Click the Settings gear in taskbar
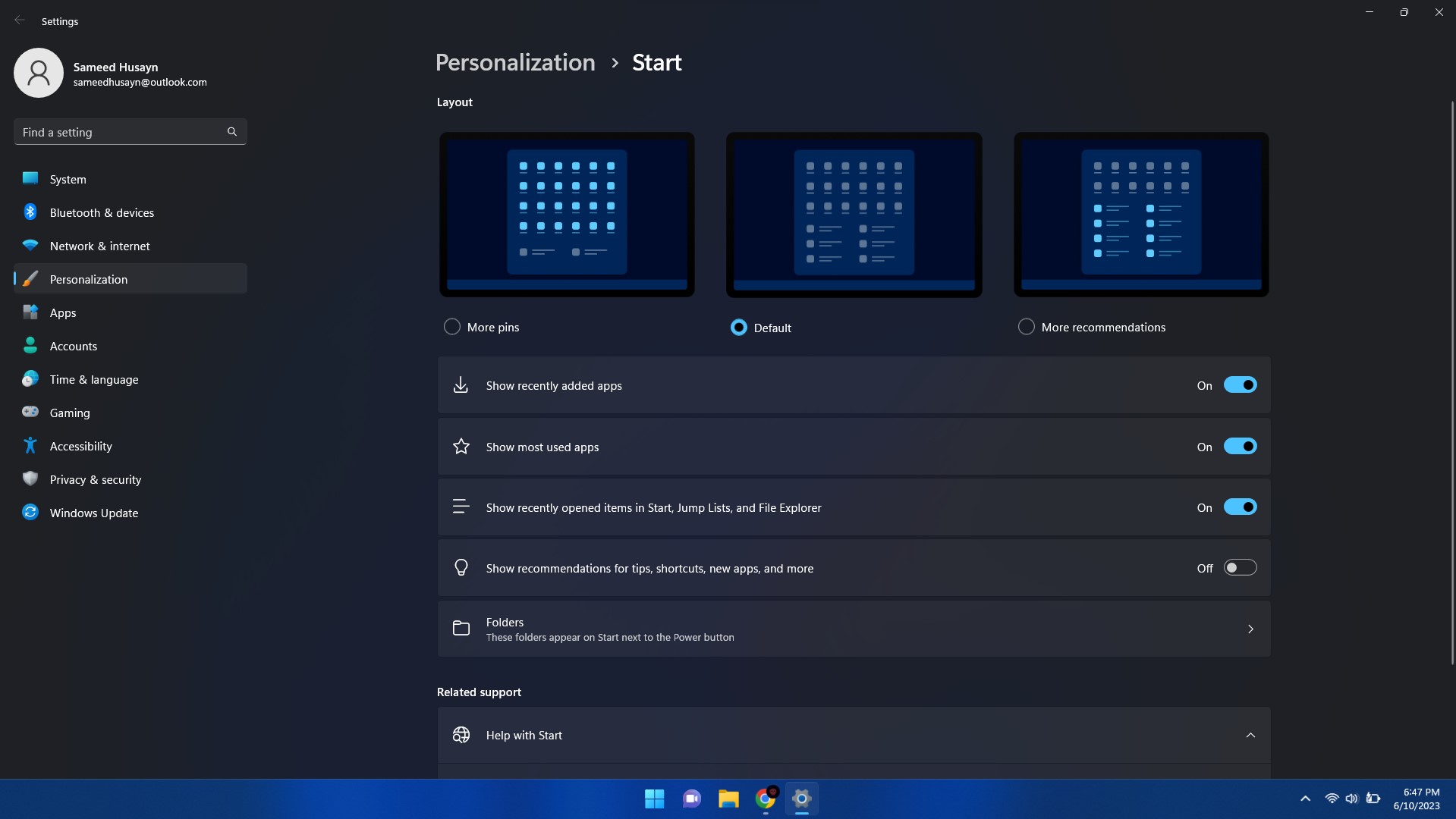 pyautogui.click(x=802, y=799)
